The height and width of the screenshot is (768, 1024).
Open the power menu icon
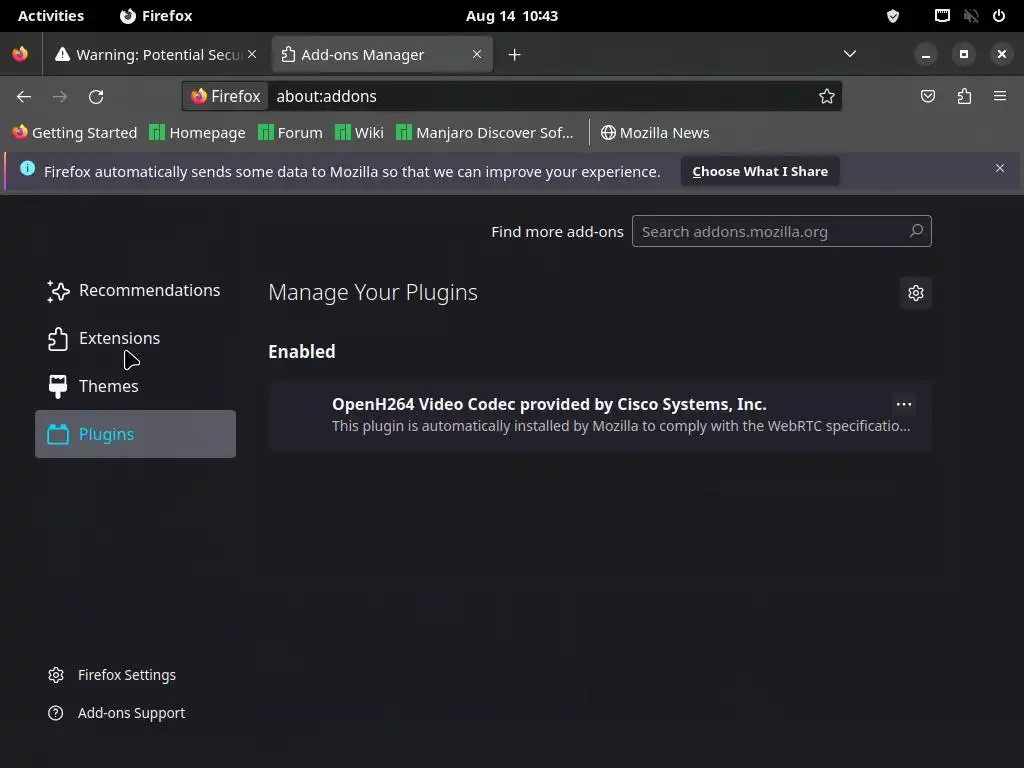pyautogui.click(x=999, y=16)
